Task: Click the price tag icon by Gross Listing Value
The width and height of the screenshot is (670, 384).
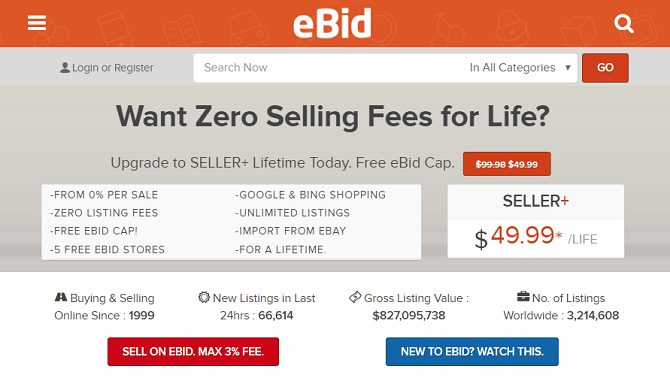Action: pos(355,297)
